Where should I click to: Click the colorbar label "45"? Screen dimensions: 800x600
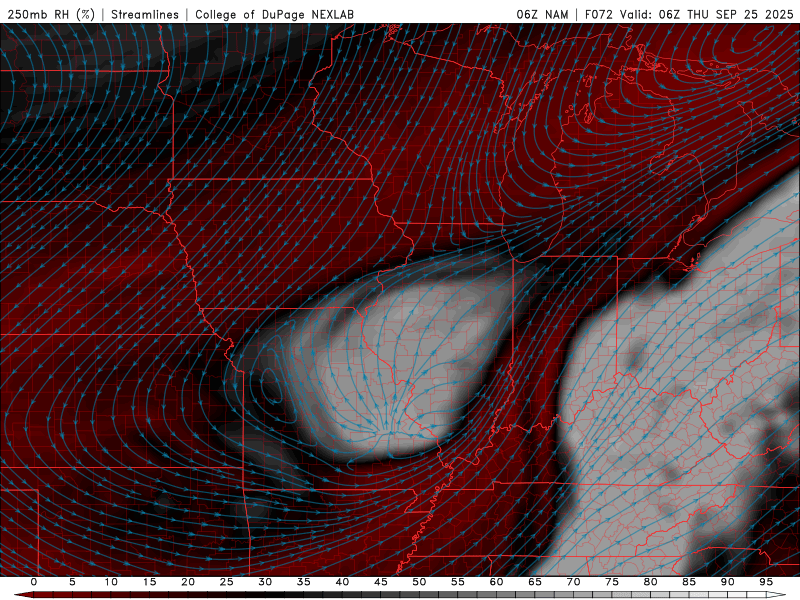(x=381, y=582)
